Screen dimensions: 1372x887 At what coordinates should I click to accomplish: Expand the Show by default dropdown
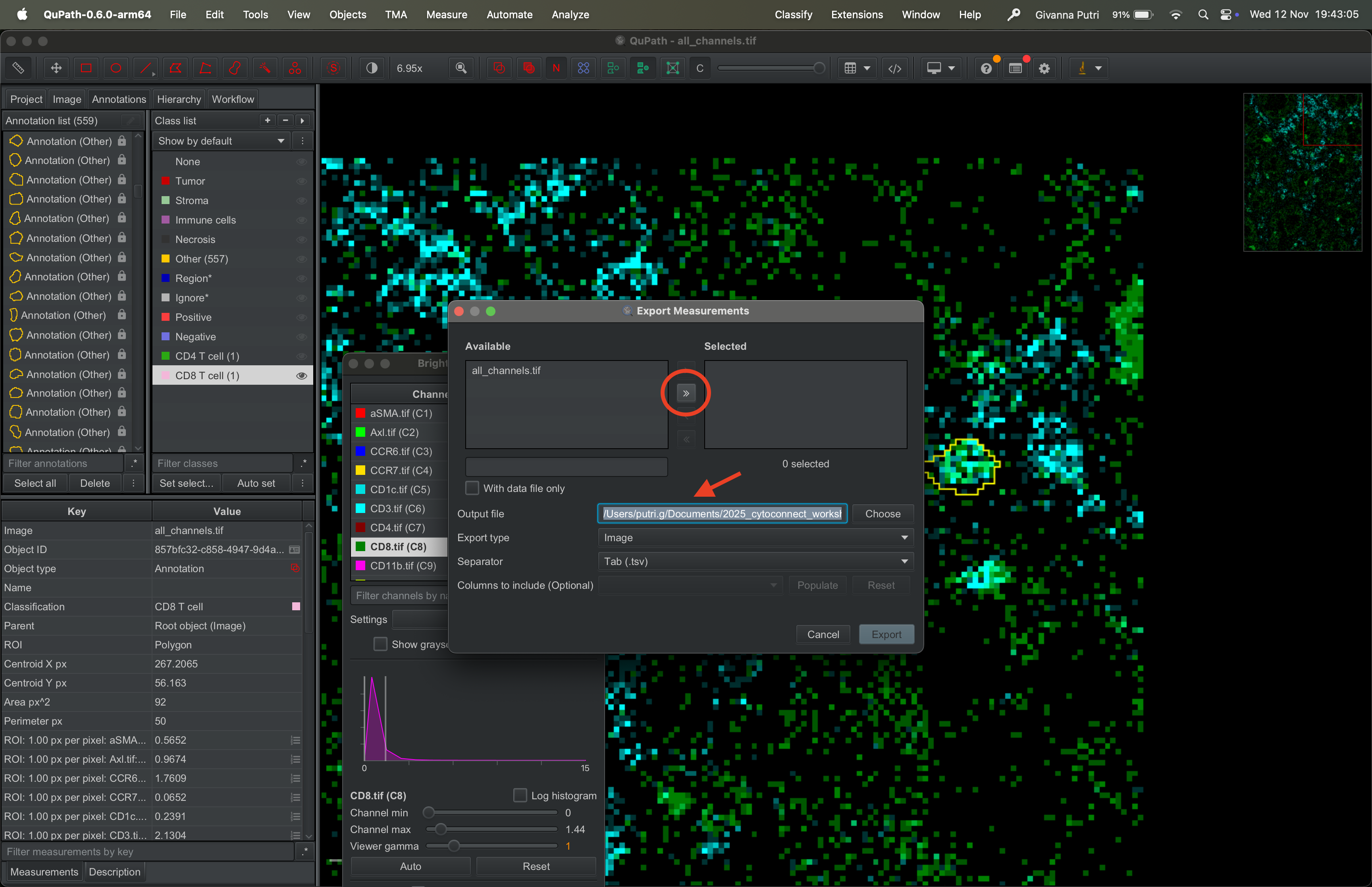(x=221, y=141)
